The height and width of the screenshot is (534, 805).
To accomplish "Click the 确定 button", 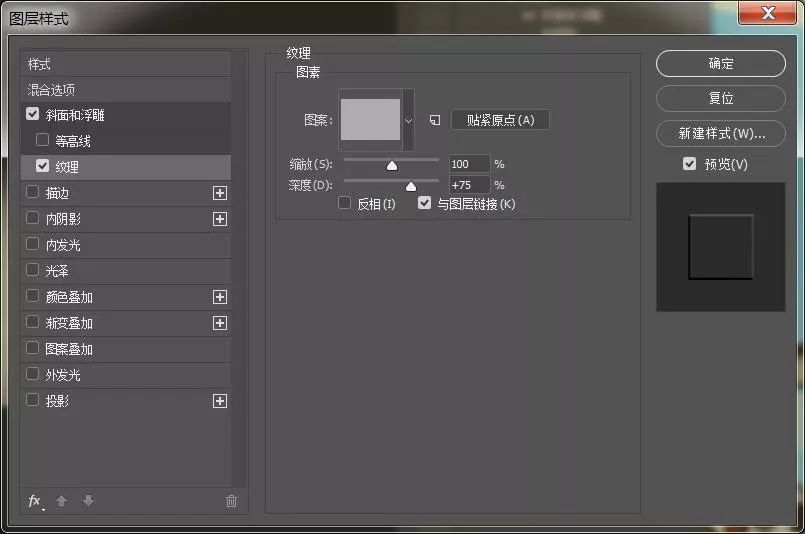I will (x=720, y=63).
